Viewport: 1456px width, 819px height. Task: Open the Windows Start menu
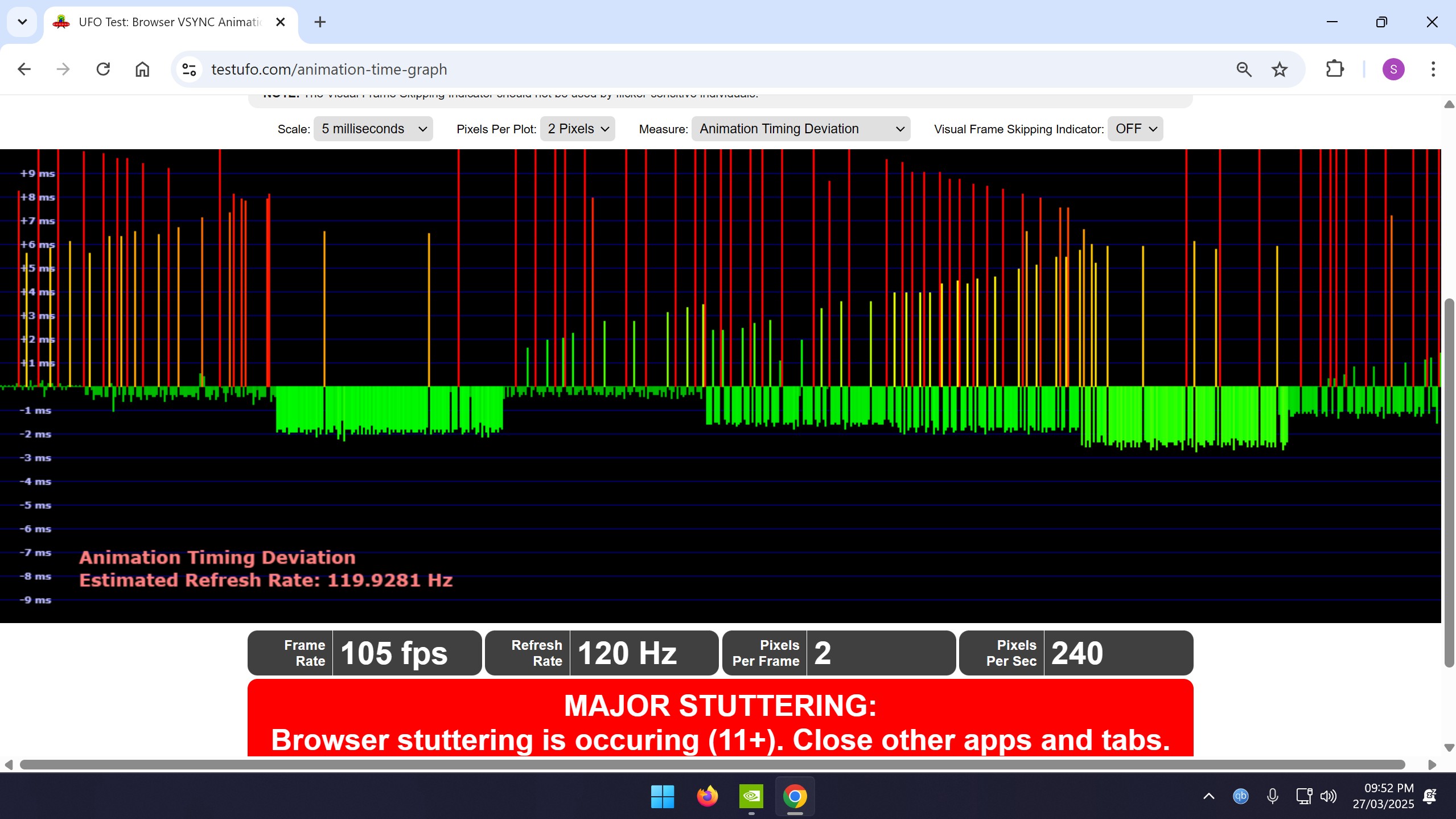[x=663, y=796]
